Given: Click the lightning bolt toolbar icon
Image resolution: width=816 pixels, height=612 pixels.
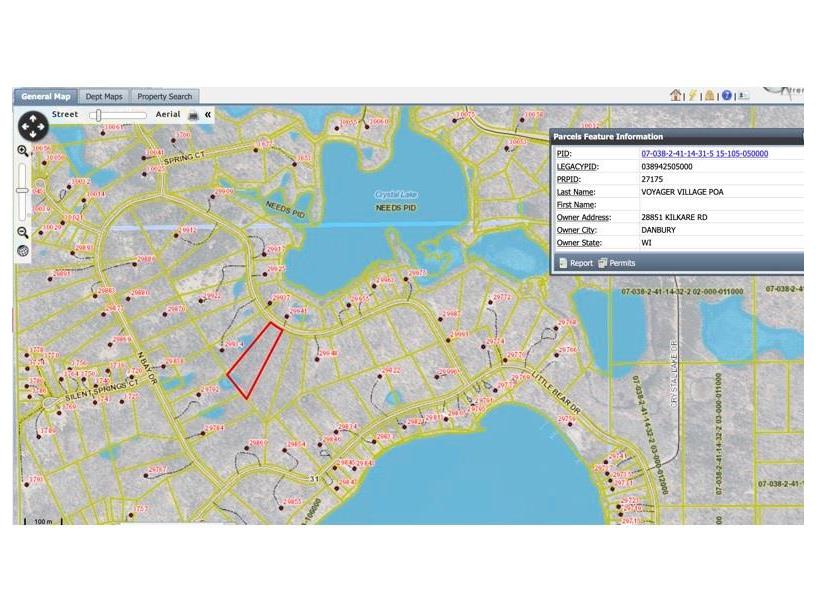Looking at the screenshot, I should (692, 96).
